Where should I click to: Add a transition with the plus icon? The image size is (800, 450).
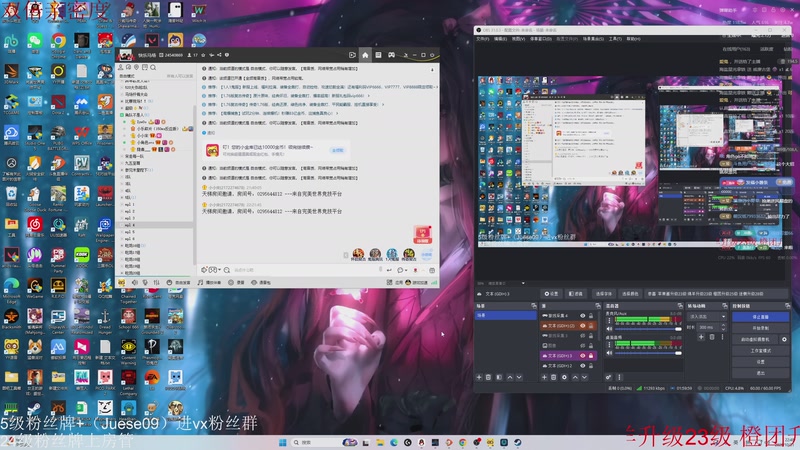click(701, 337)
